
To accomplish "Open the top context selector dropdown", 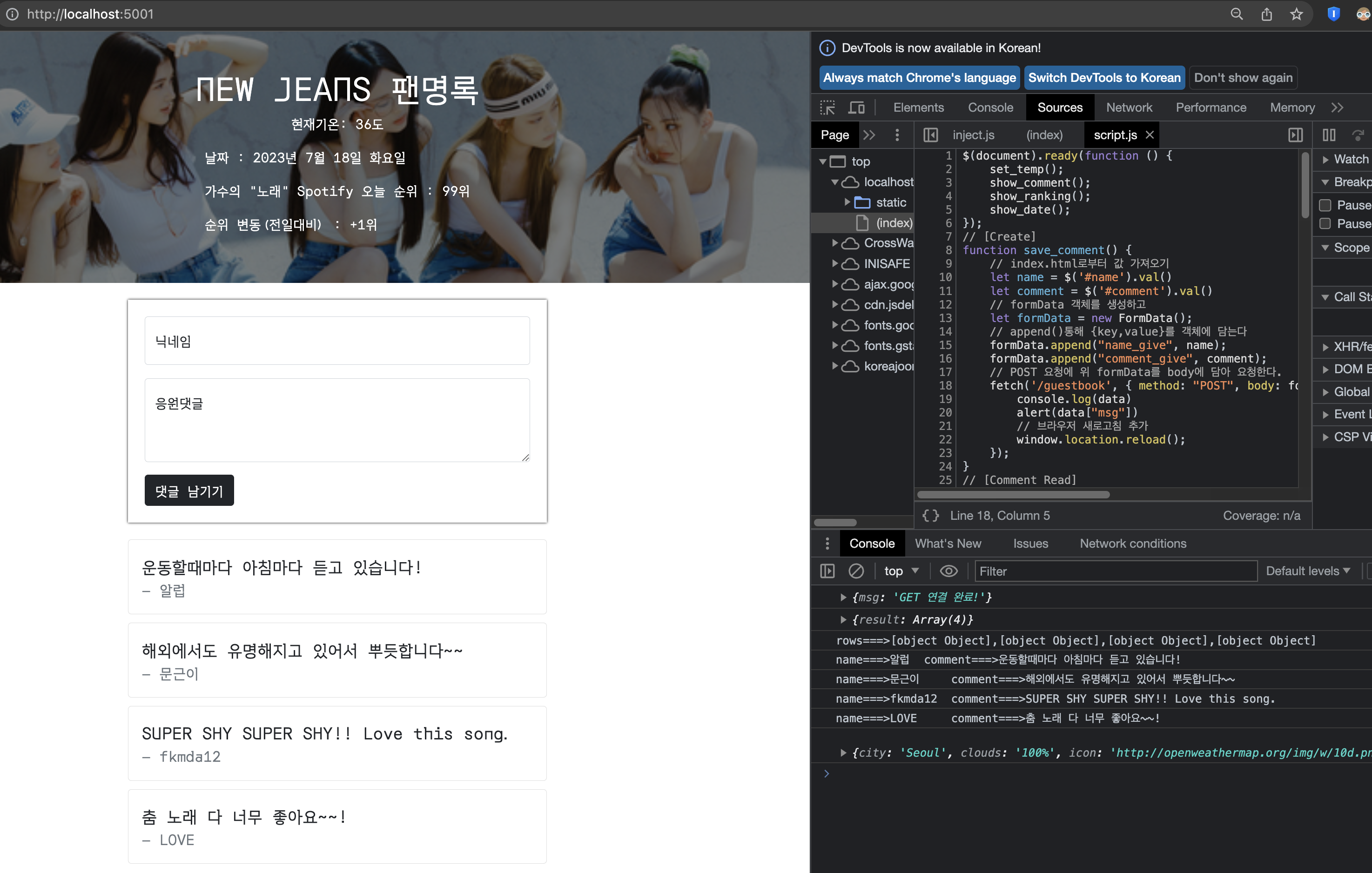I will tap(901, 571).
